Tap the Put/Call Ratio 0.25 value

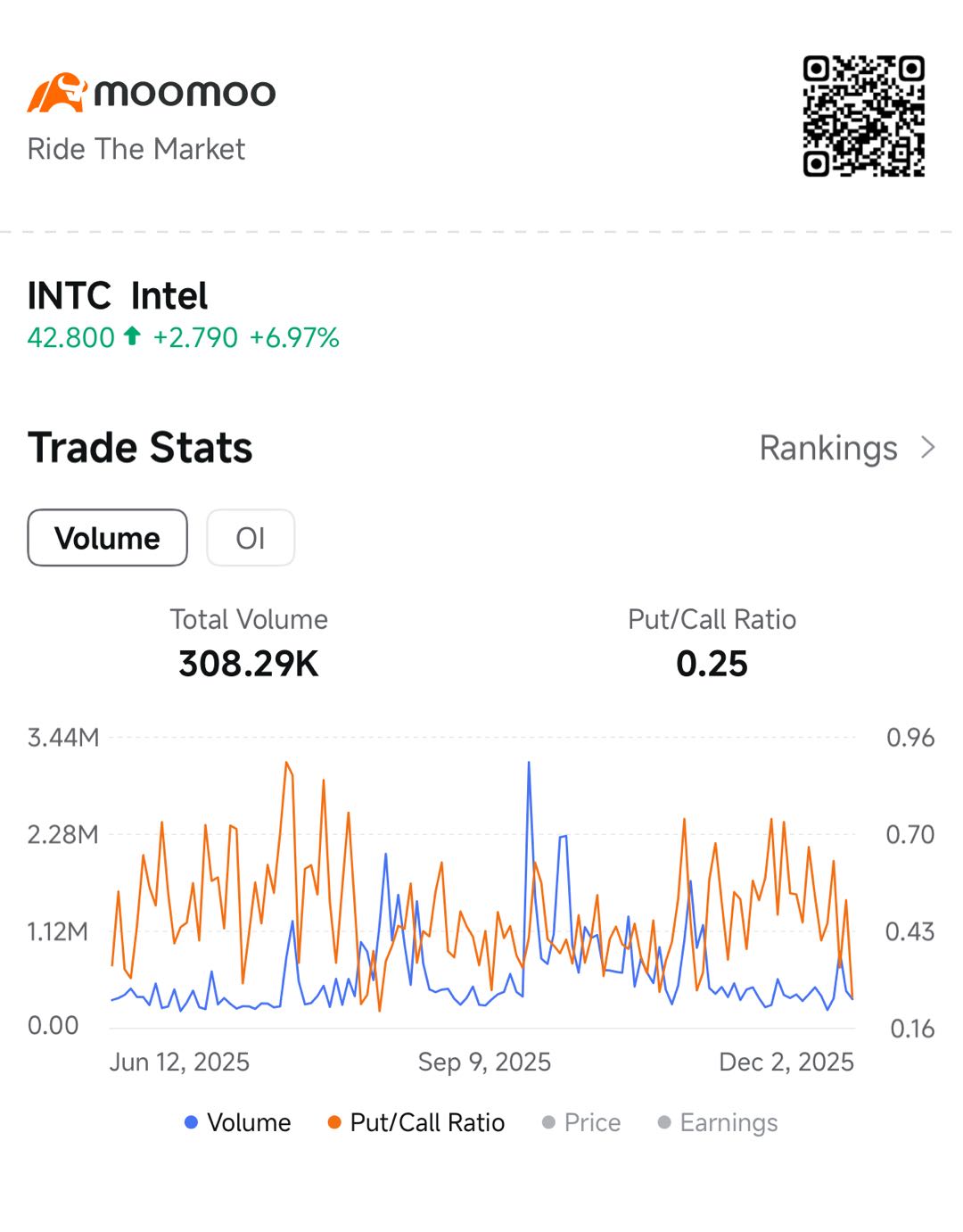[x=712, y=664]
